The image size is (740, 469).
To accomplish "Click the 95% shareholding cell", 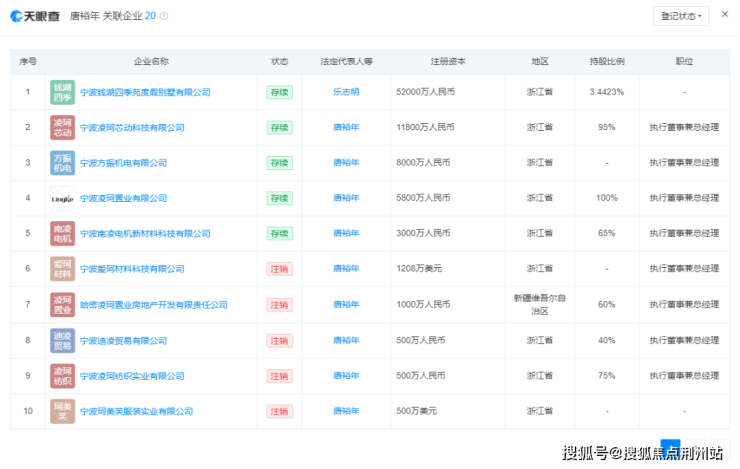I will tap(607, 127).
